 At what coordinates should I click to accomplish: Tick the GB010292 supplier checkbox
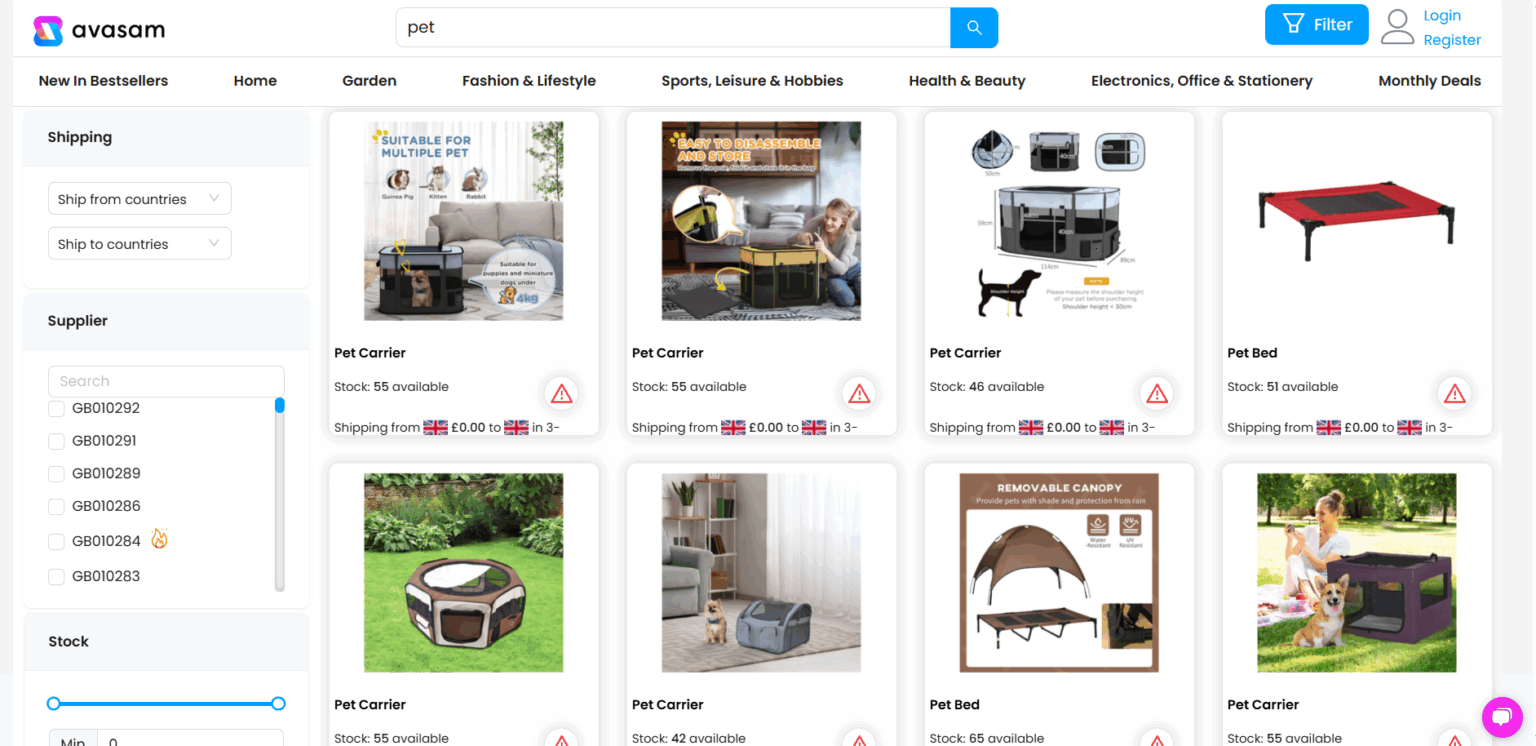pyautogui.click(x=57, y=409)
